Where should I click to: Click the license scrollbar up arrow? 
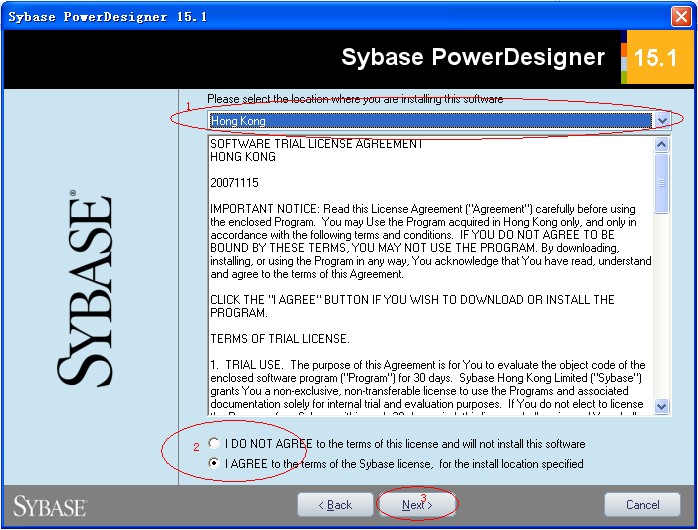(662, 144)
